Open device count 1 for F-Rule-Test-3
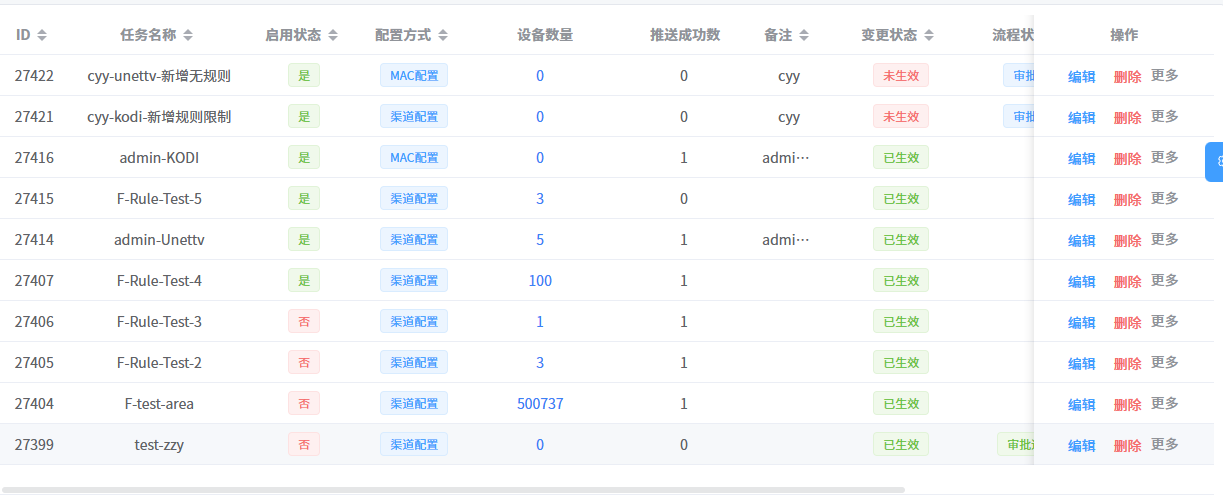The image size is (1223, 500). 540,321
